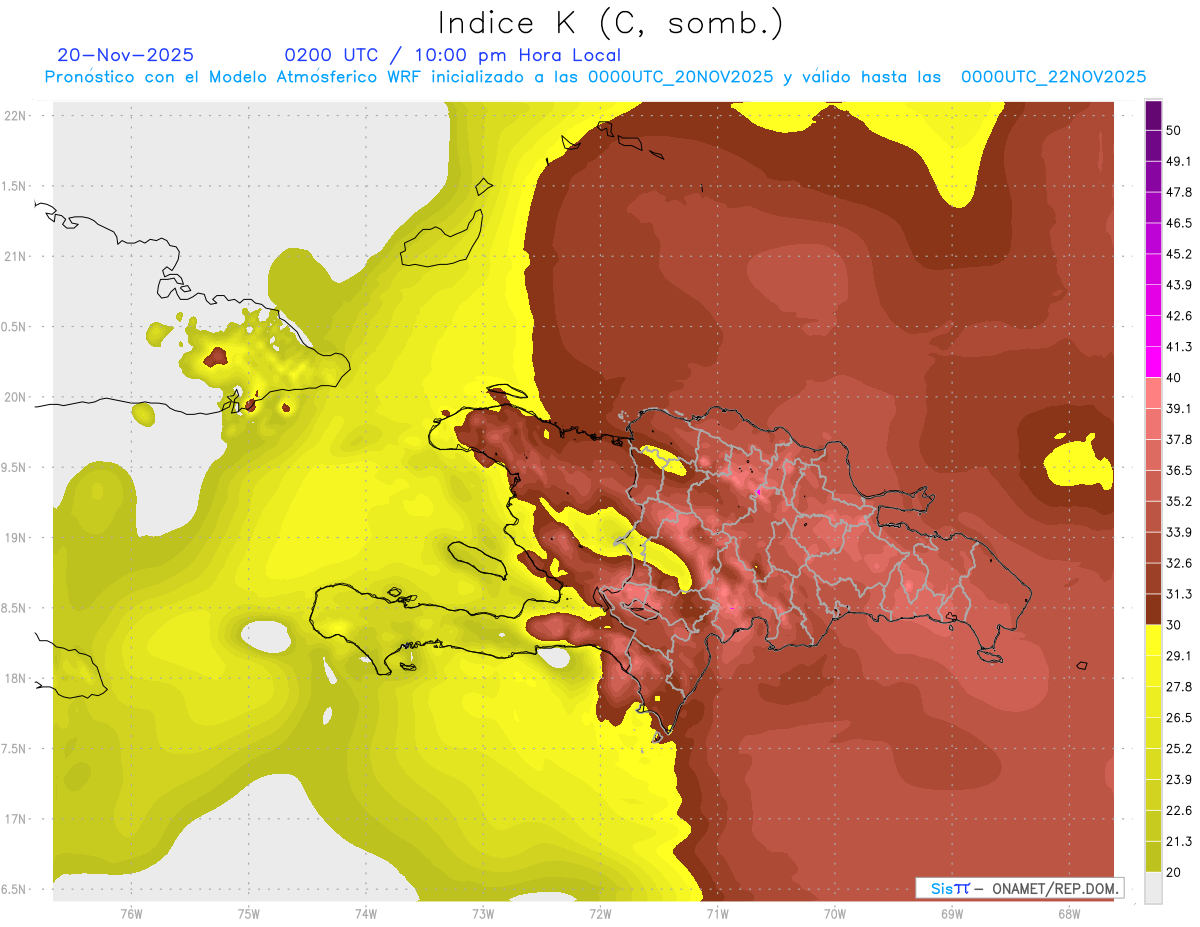This screenshot has width=1200, height=927.
Task: Click the '43.9' colorbar value
Action: point(1180,285)
